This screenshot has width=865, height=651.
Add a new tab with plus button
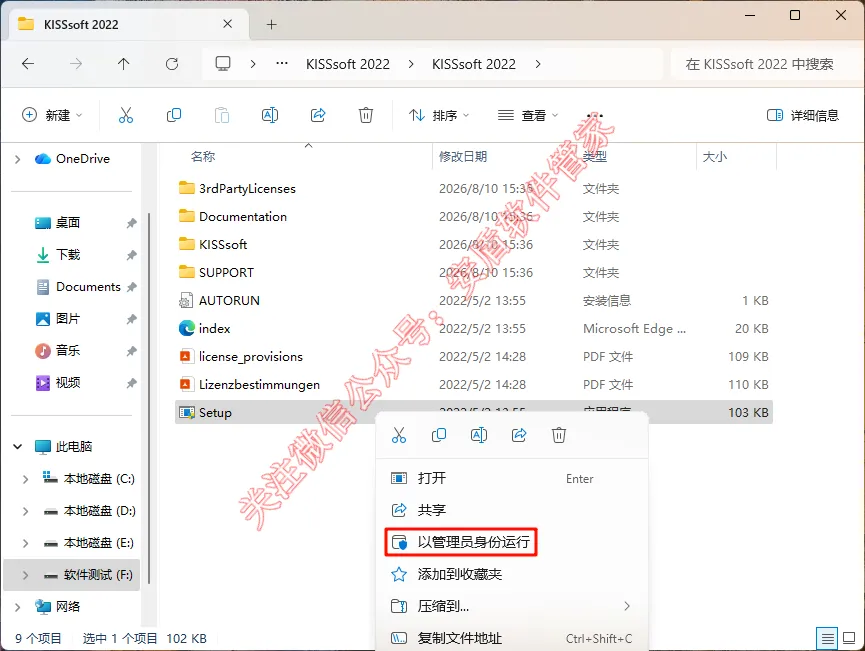(x=271, y=24)
